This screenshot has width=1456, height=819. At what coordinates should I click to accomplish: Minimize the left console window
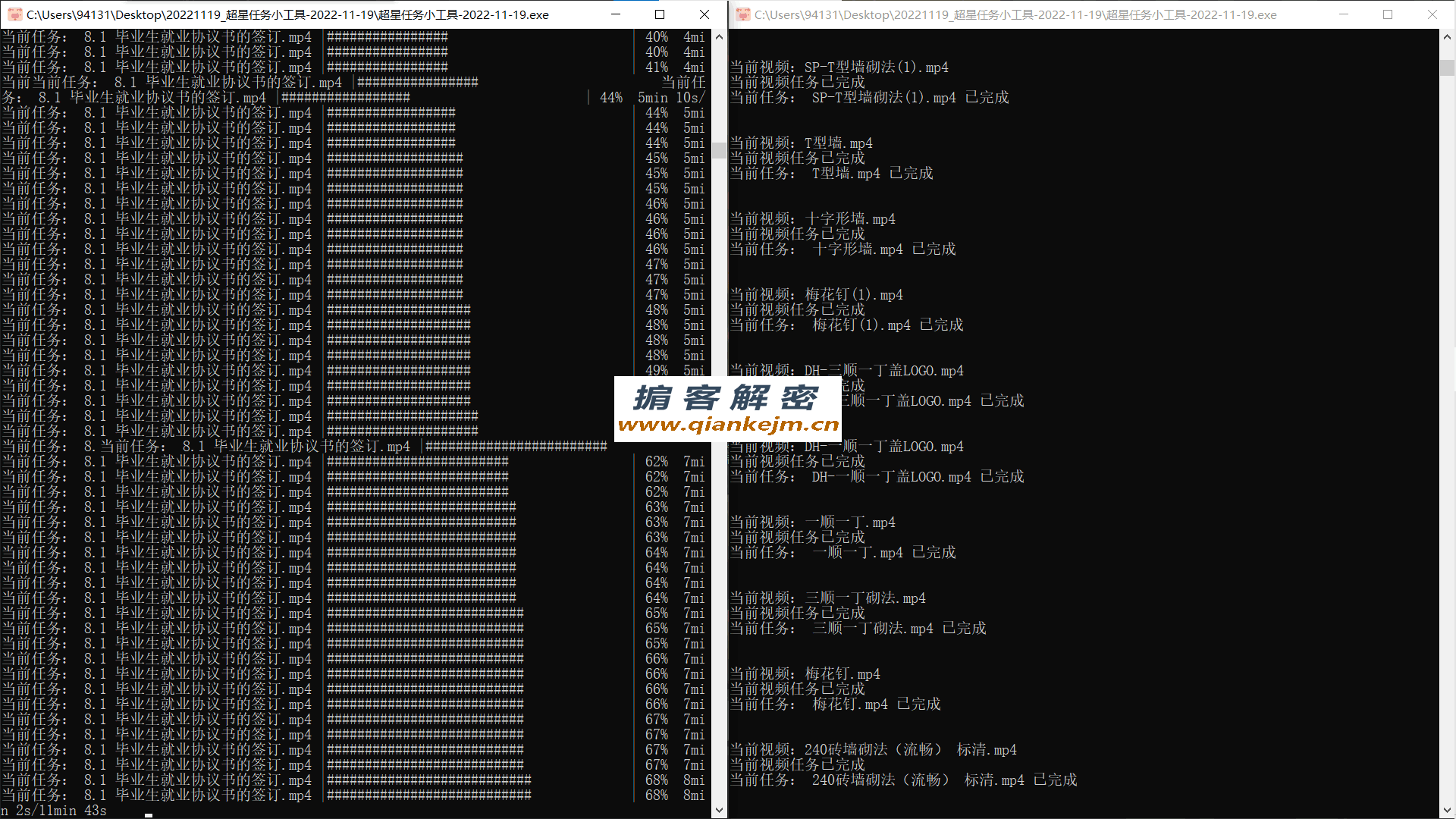(x=616, y=14)
